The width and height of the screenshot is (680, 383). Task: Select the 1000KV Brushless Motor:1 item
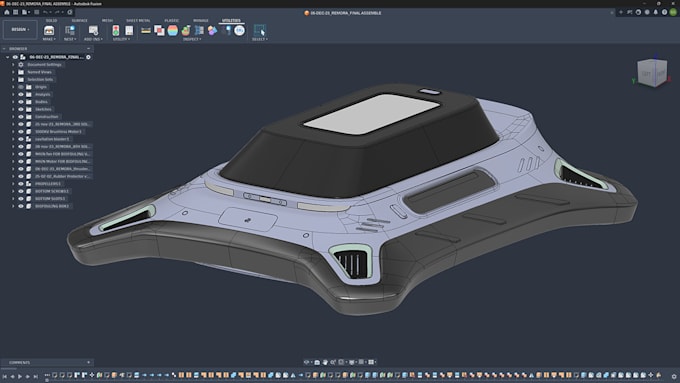(58, 131)
